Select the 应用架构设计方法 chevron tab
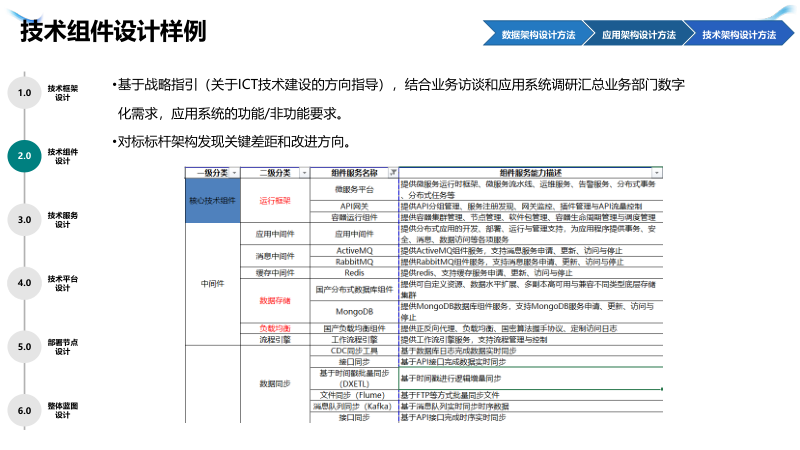Image resolution: width=800 pixels, height=450 pixels. [639, 35]
